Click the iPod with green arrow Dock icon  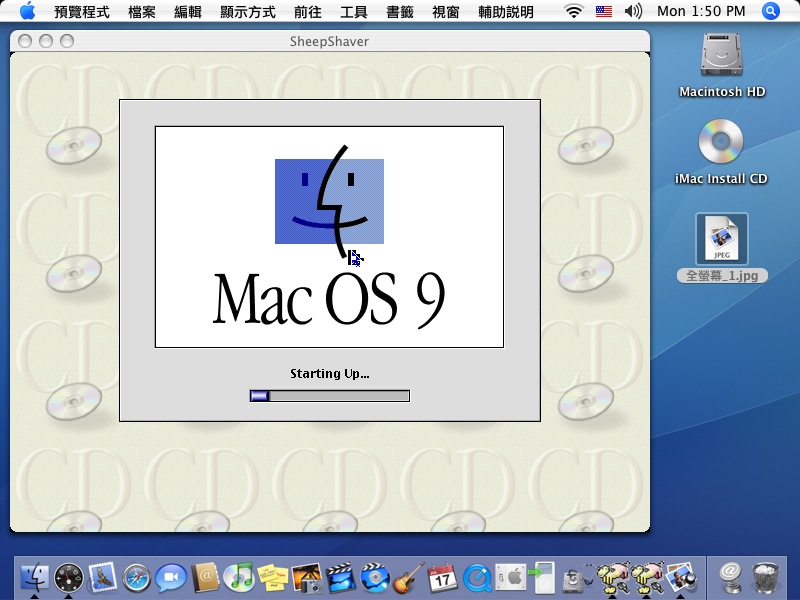tap(543, 577)
